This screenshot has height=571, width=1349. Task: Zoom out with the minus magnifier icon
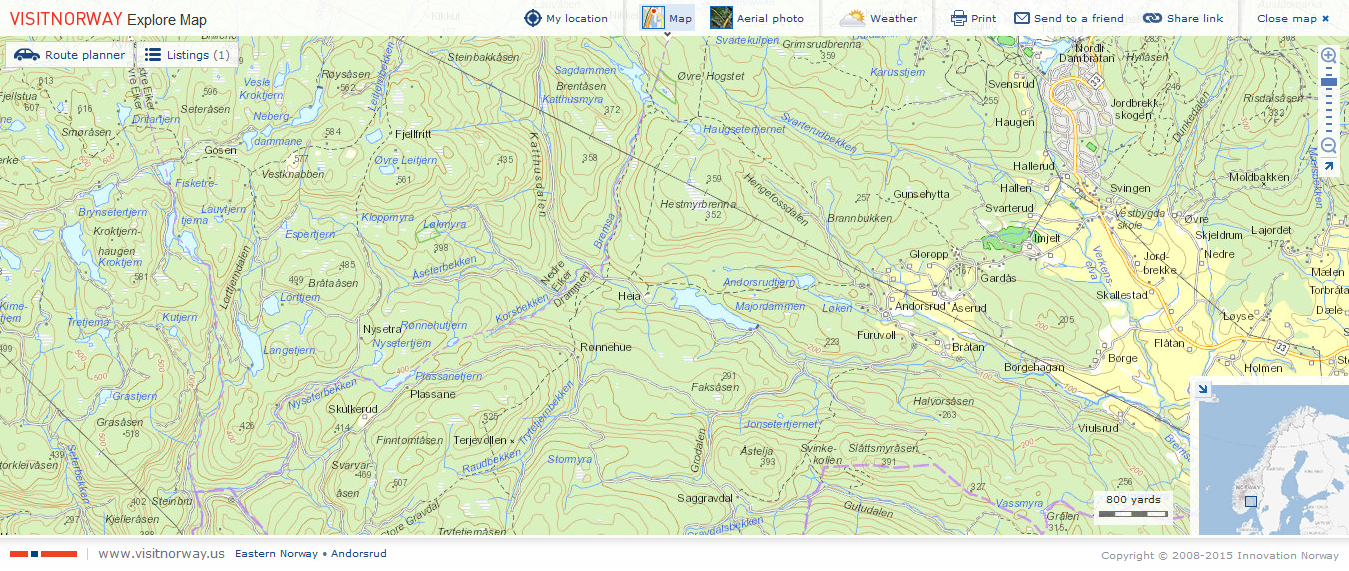(1329, 145)
